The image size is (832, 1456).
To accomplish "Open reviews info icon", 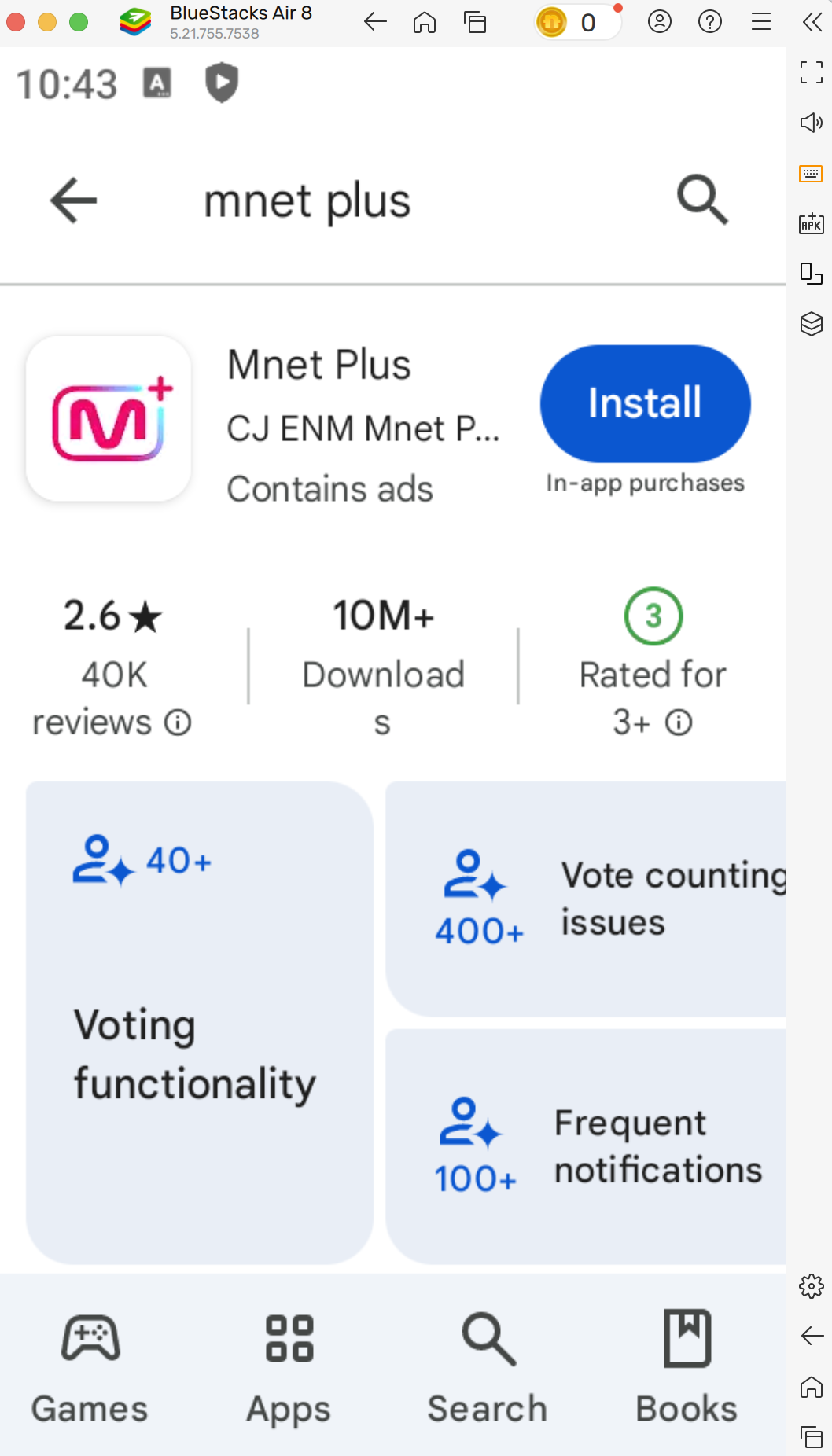I will (178, 722).
